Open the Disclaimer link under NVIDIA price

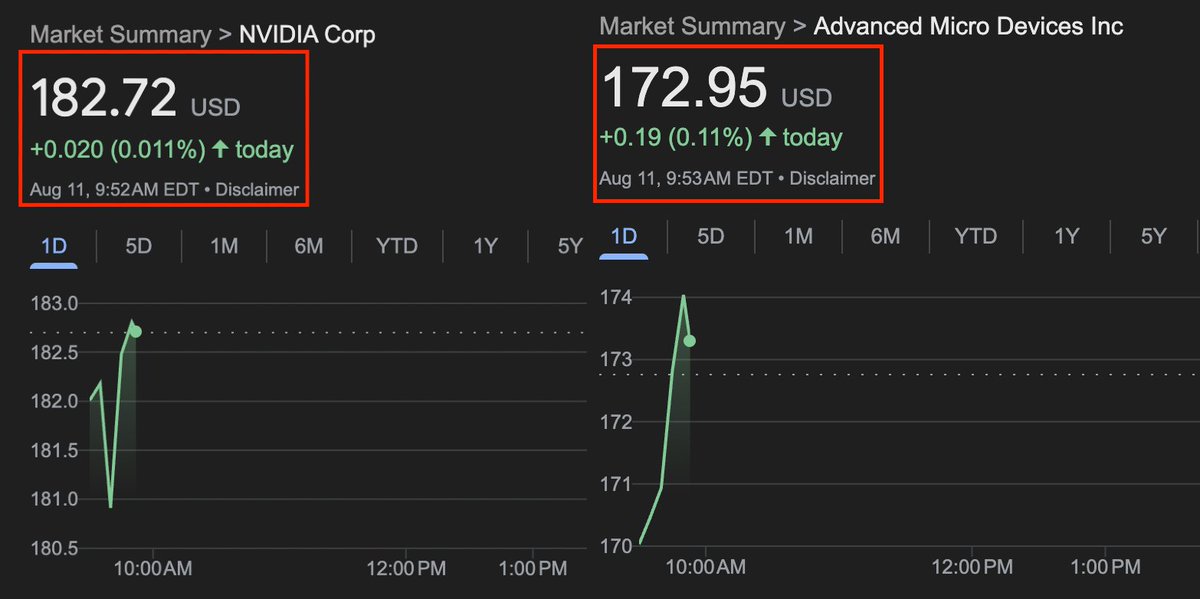(257, 189)
